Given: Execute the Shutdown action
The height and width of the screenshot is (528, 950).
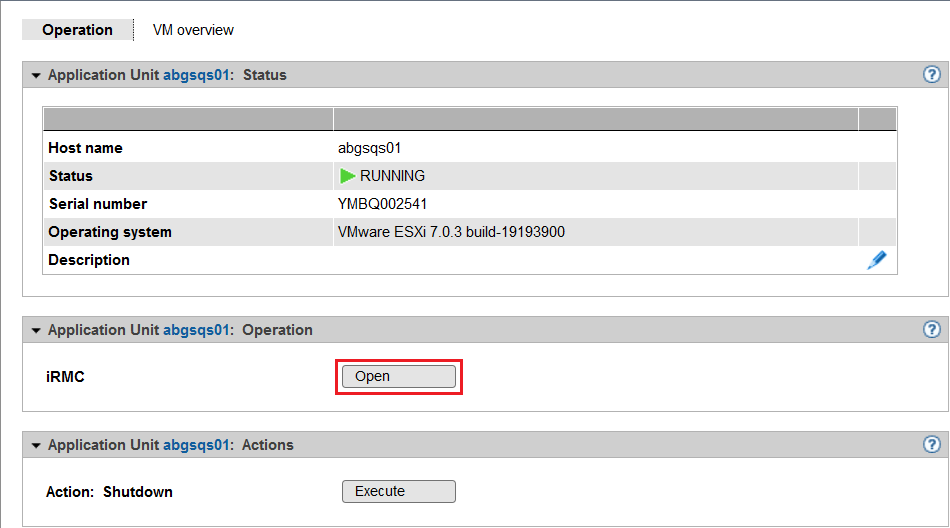Looking at the screenshot, I should pos(398,491).
